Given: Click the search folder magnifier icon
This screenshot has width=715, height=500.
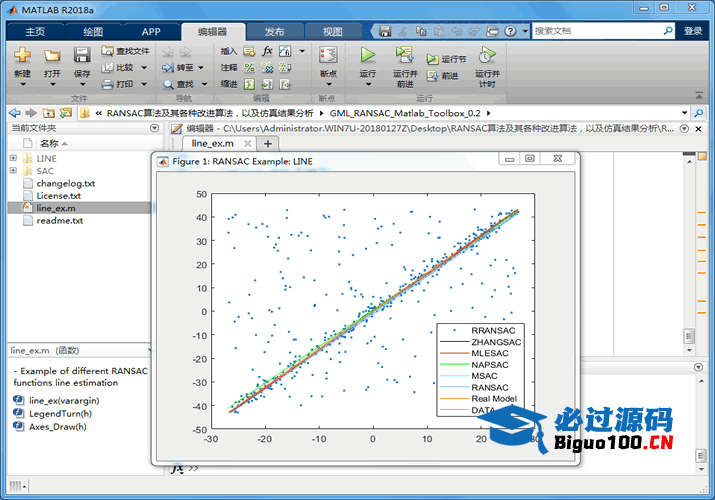Looking at the screenshot, I should [x=698, y=113].
